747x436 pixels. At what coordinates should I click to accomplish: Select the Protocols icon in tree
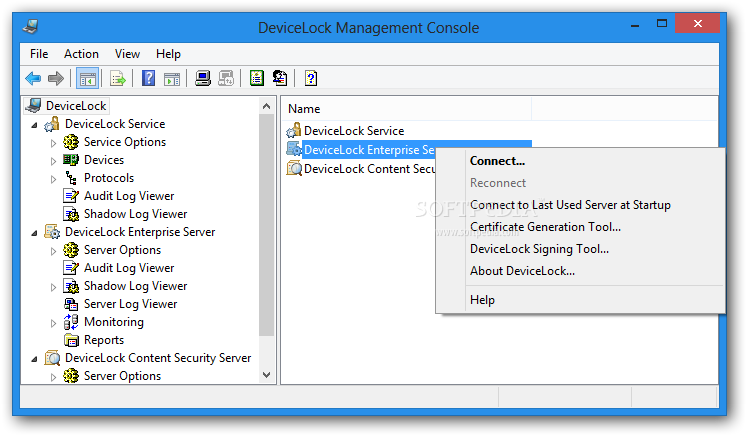coord(71,178)
